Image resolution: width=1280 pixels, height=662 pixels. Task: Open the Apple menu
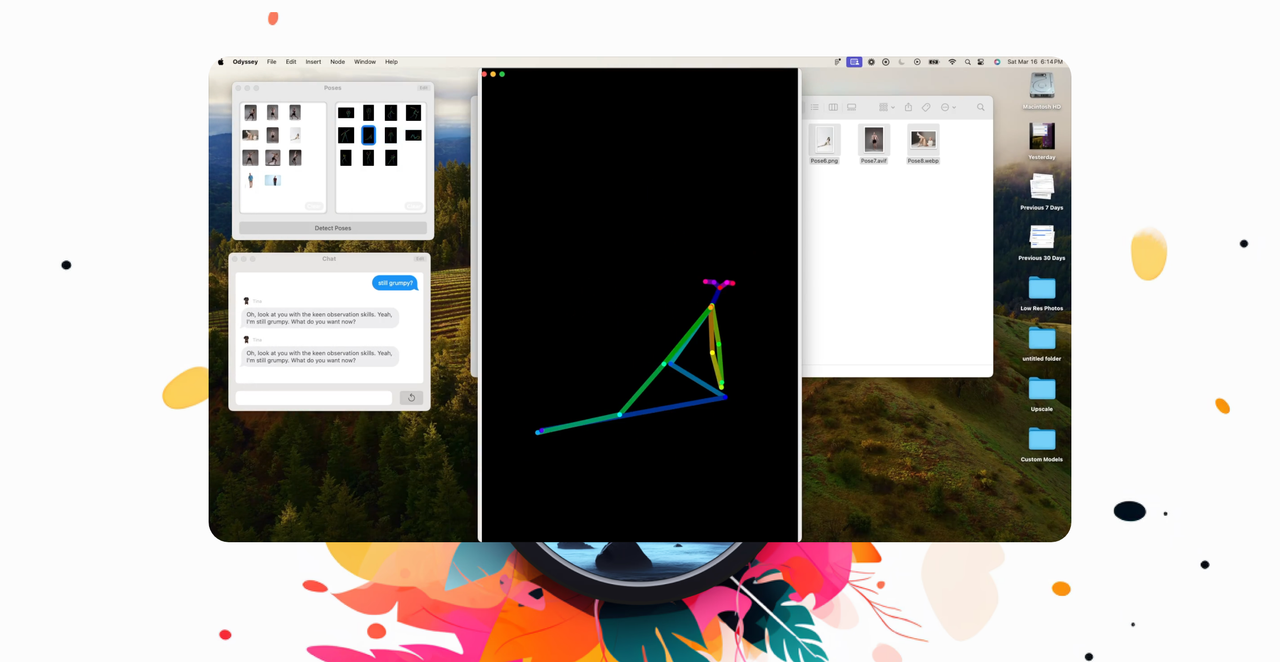pos(221,62)
